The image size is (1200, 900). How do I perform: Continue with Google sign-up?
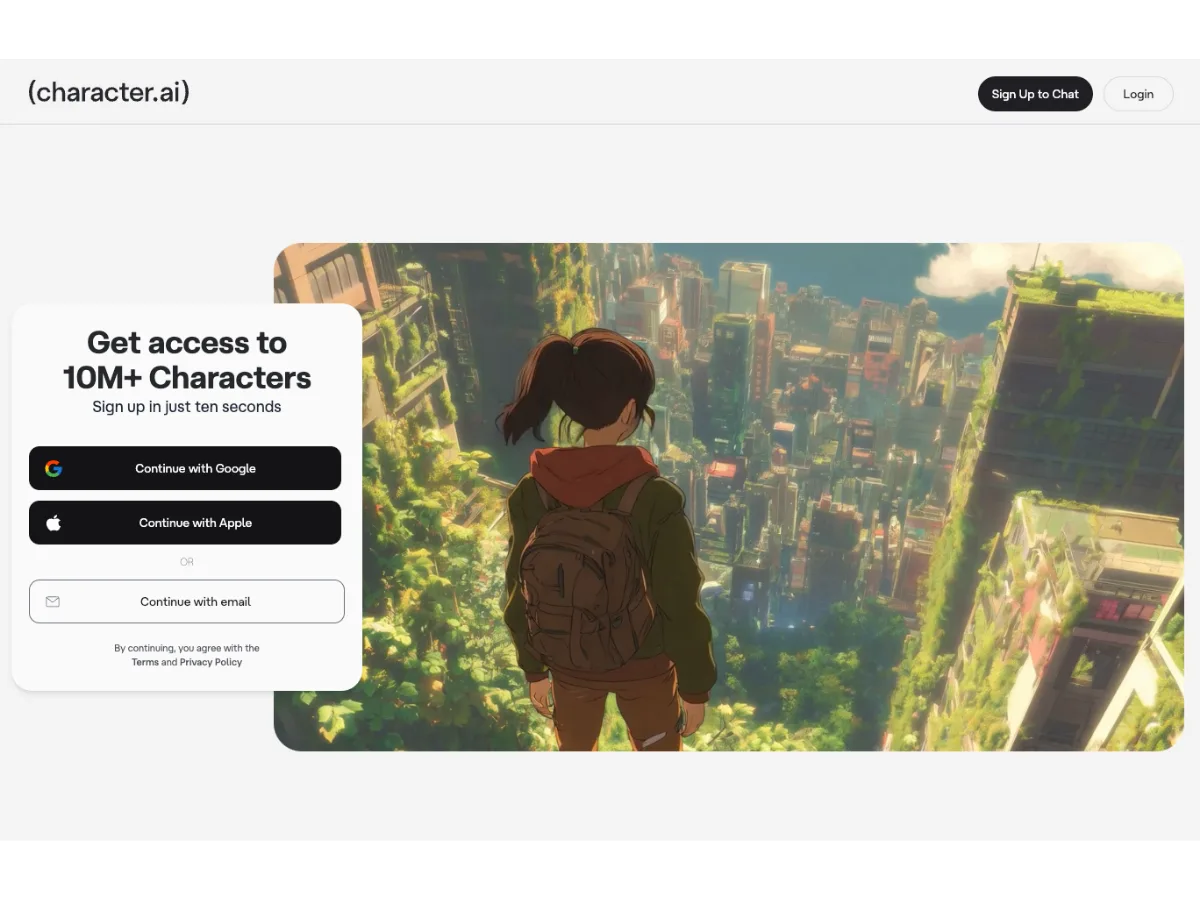185,468
